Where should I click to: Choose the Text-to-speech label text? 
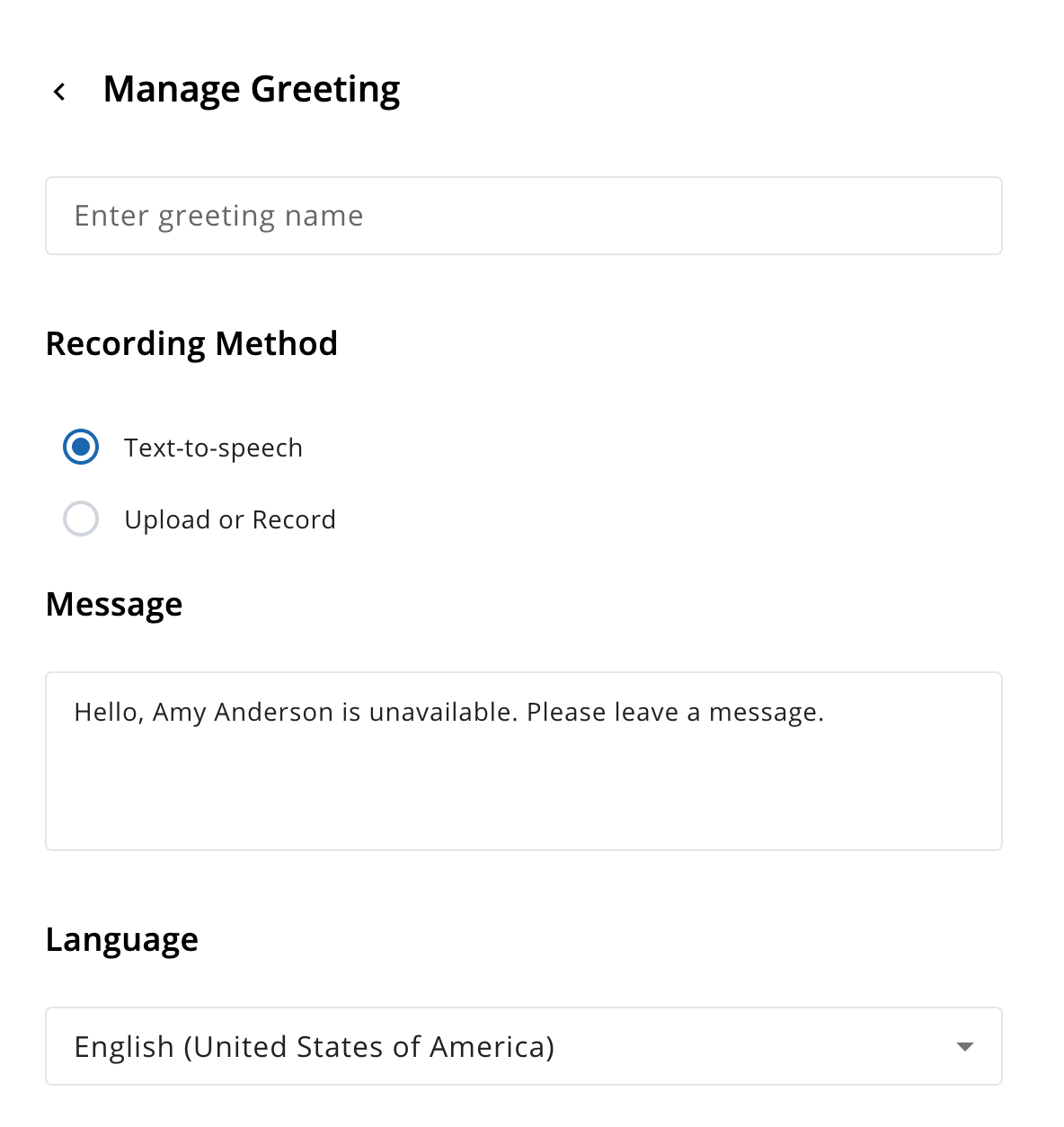tap(214, 448)
